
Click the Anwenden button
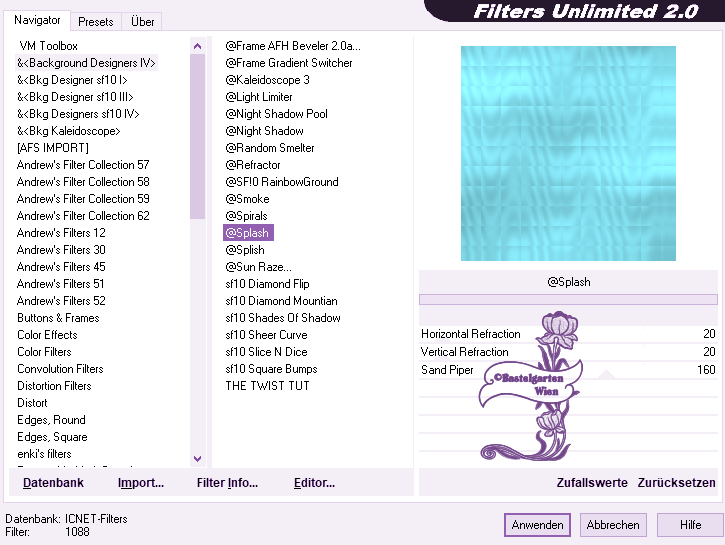pyautogui.click(x=537, y=525)
